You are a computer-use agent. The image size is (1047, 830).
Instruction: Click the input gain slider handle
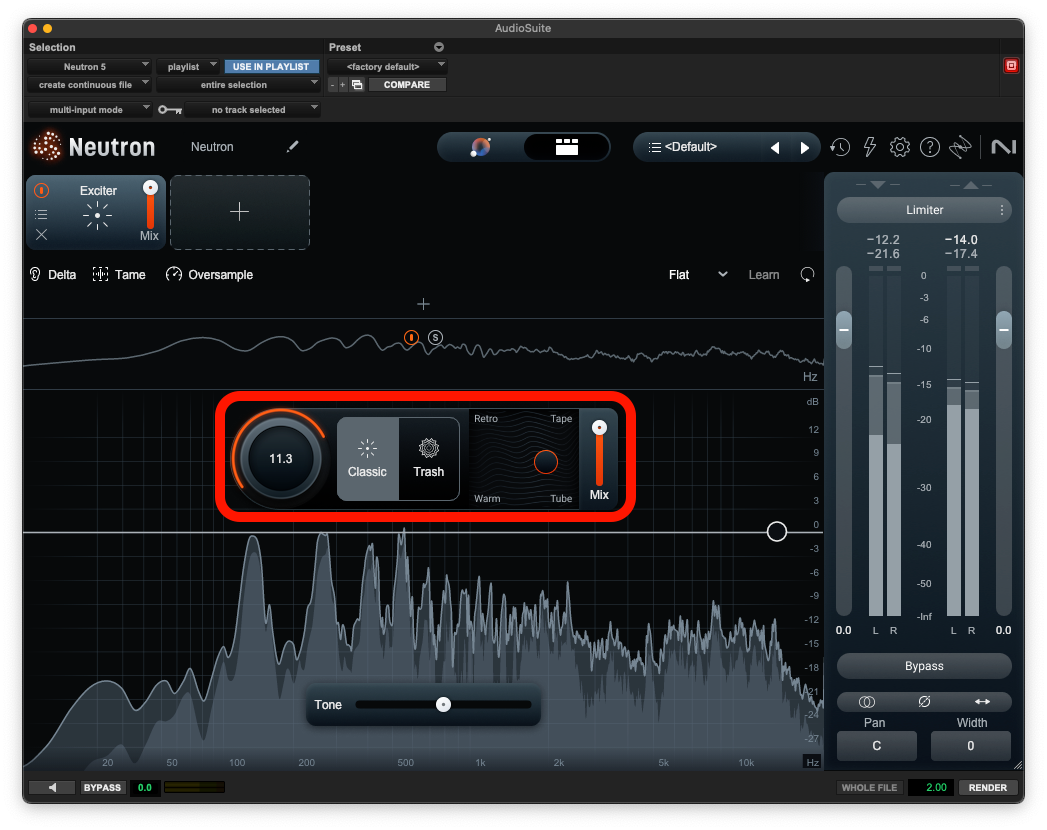coord(844,330)
